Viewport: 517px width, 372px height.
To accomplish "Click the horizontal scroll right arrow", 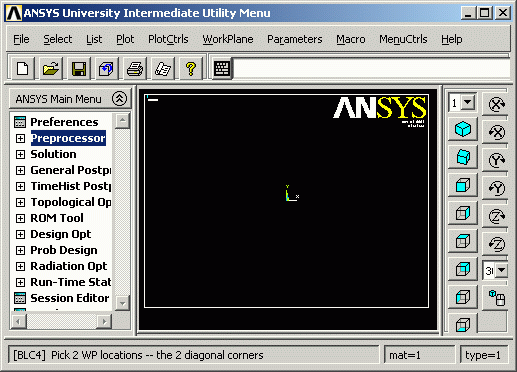I will pyautogui.click(x=104, y=321).
